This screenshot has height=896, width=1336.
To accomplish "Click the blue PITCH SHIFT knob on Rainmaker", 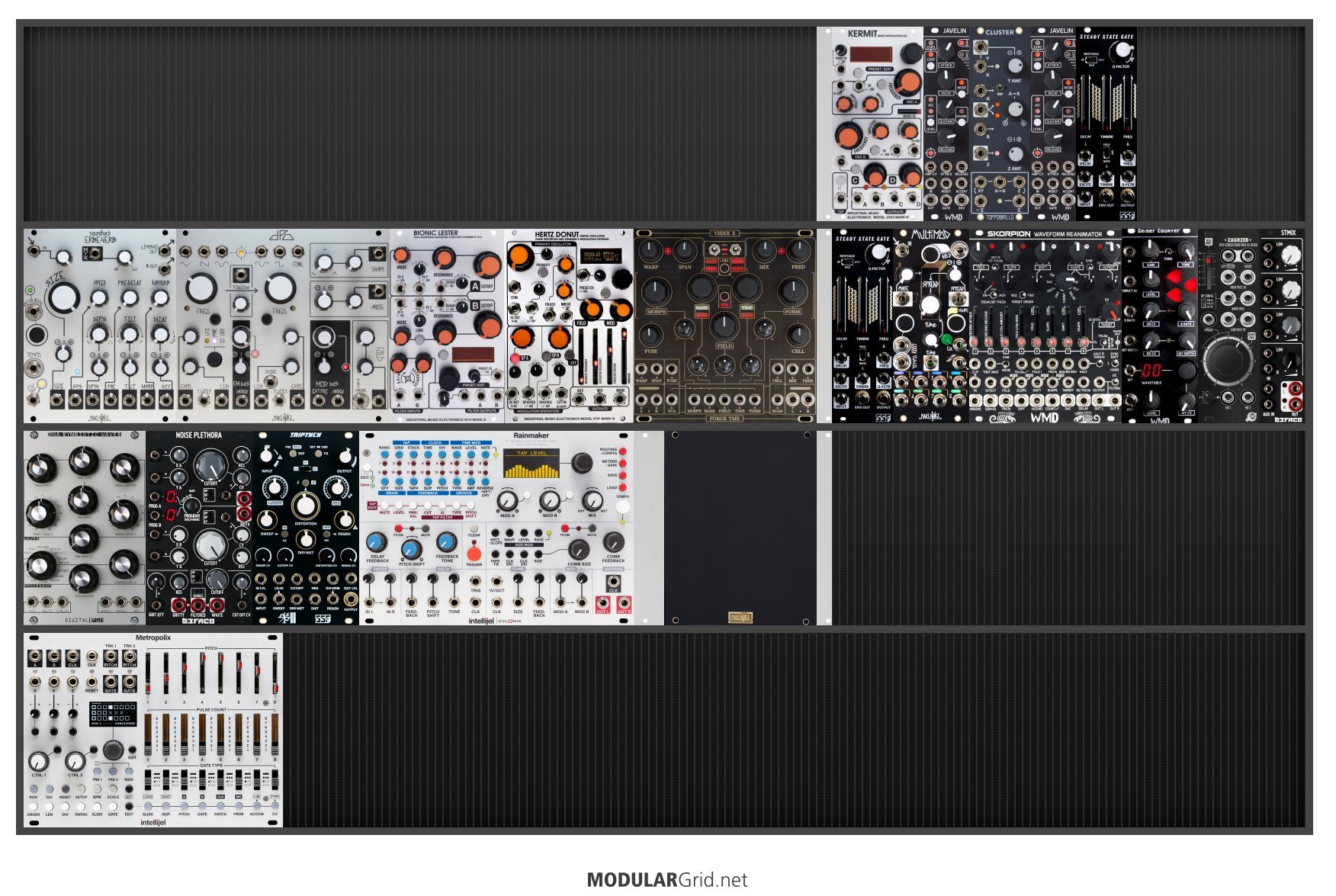I will click(x=411, y=549).
